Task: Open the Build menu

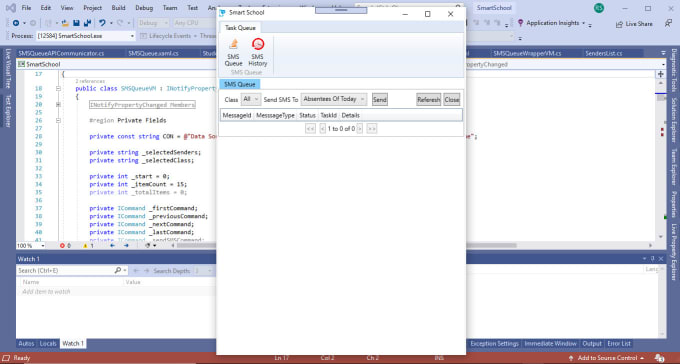Action: (118, 8)
